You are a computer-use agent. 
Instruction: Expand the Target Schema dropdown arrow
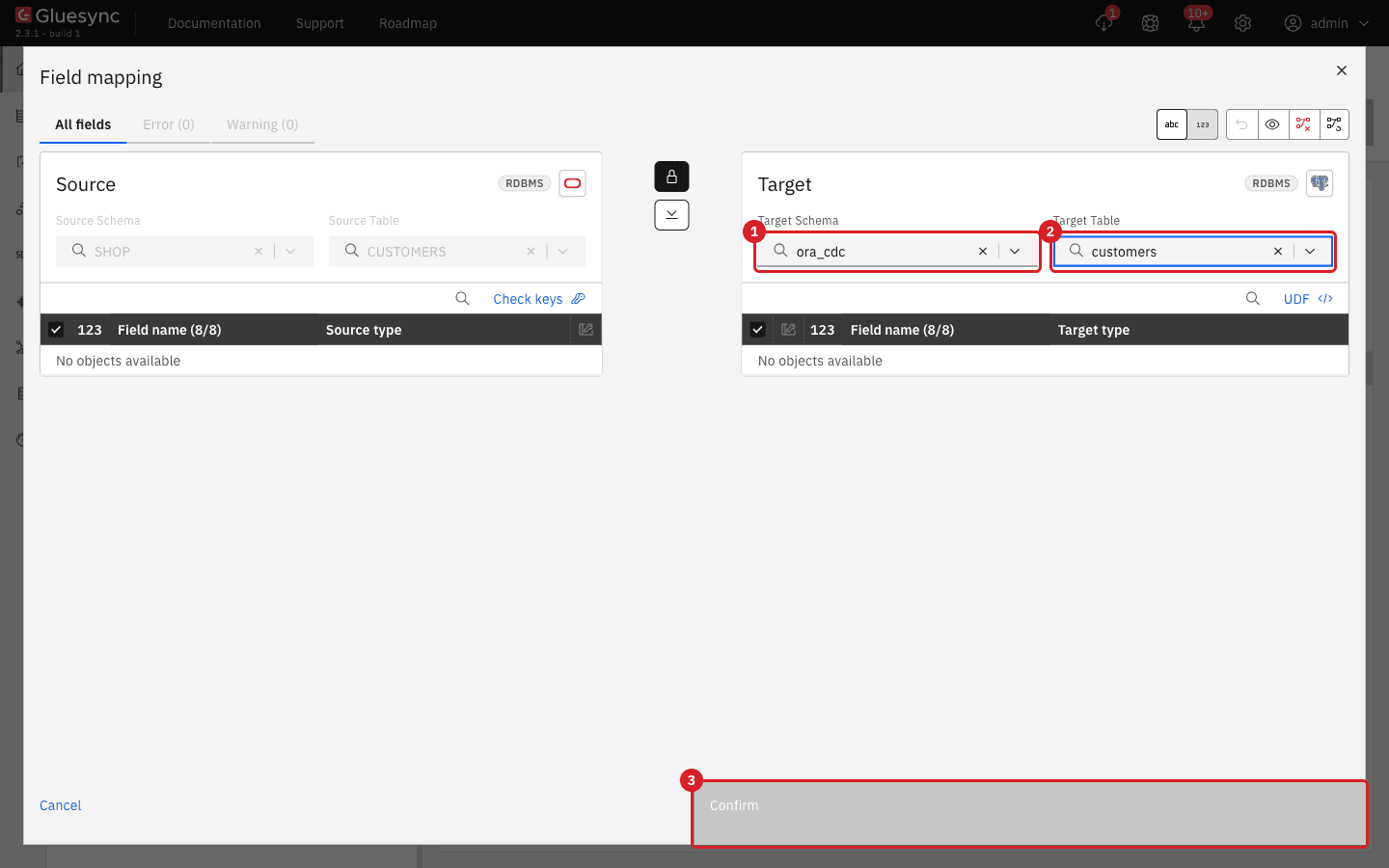point(1015,252)
